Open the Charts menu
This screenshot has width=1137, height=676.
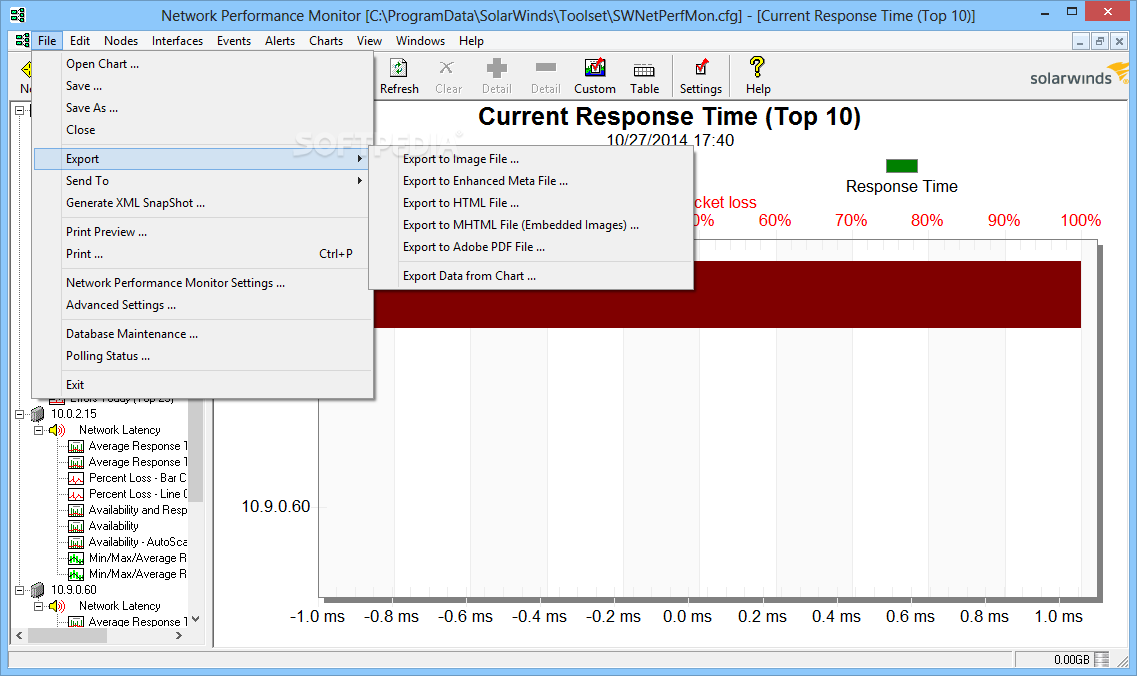326,41
